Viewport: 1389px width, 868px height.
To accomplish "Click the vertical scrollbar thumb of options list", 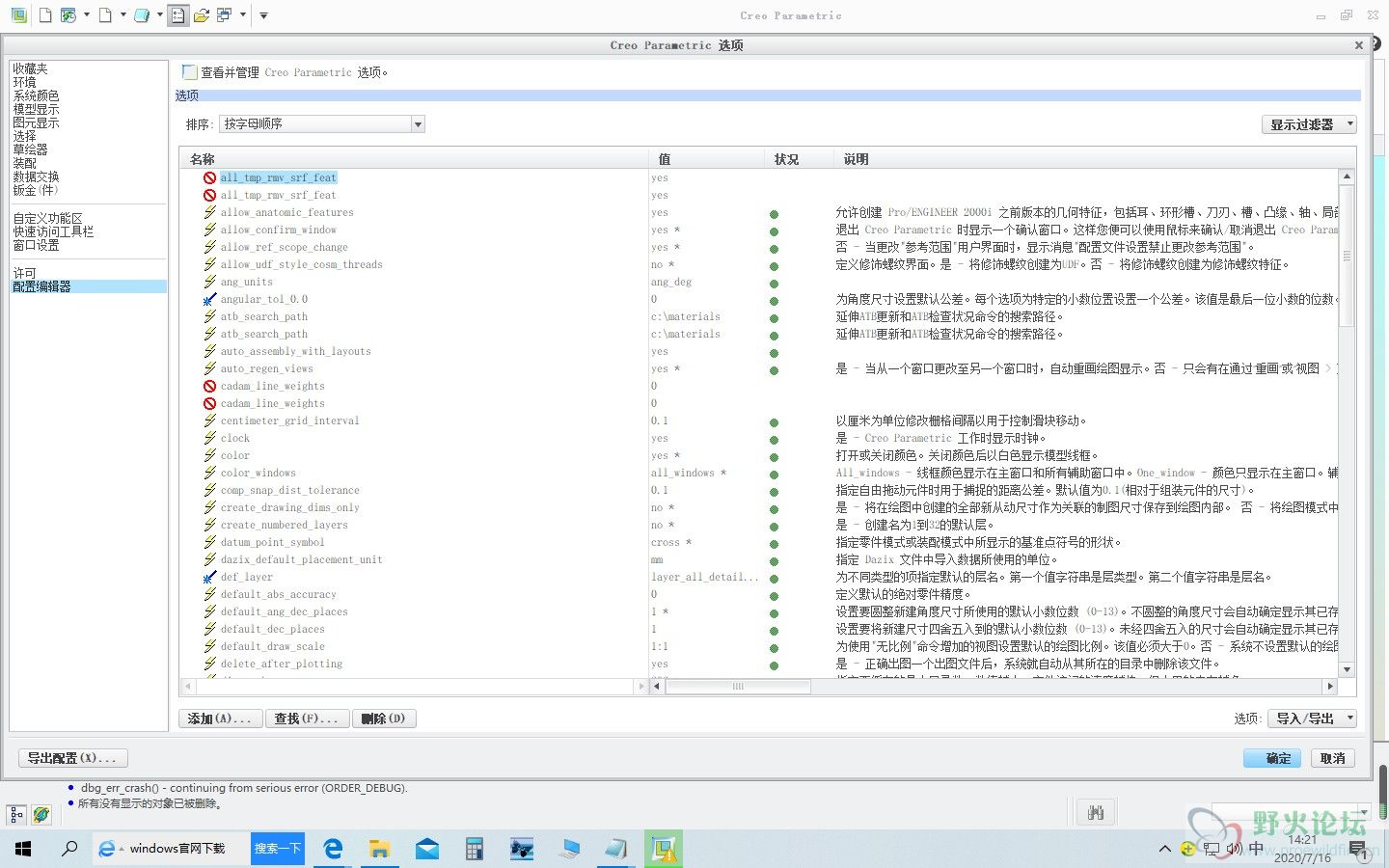I will pyautogui.click(x=1348, y=256).
